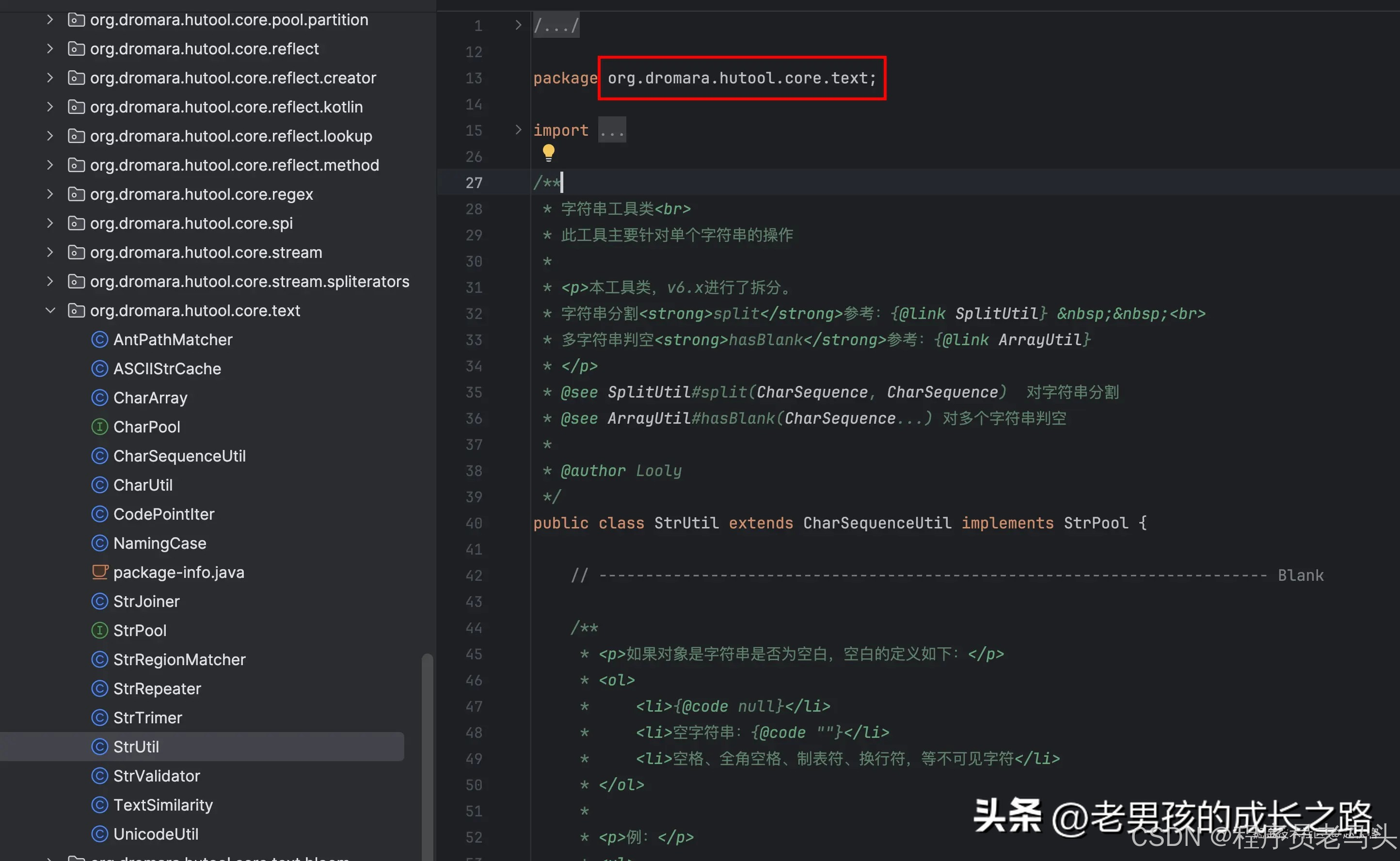Image resolution: width=1400 pixels, height=861 pixels.
Task: Click line number 40 in the gutter
Action: (x=474, y=523)
